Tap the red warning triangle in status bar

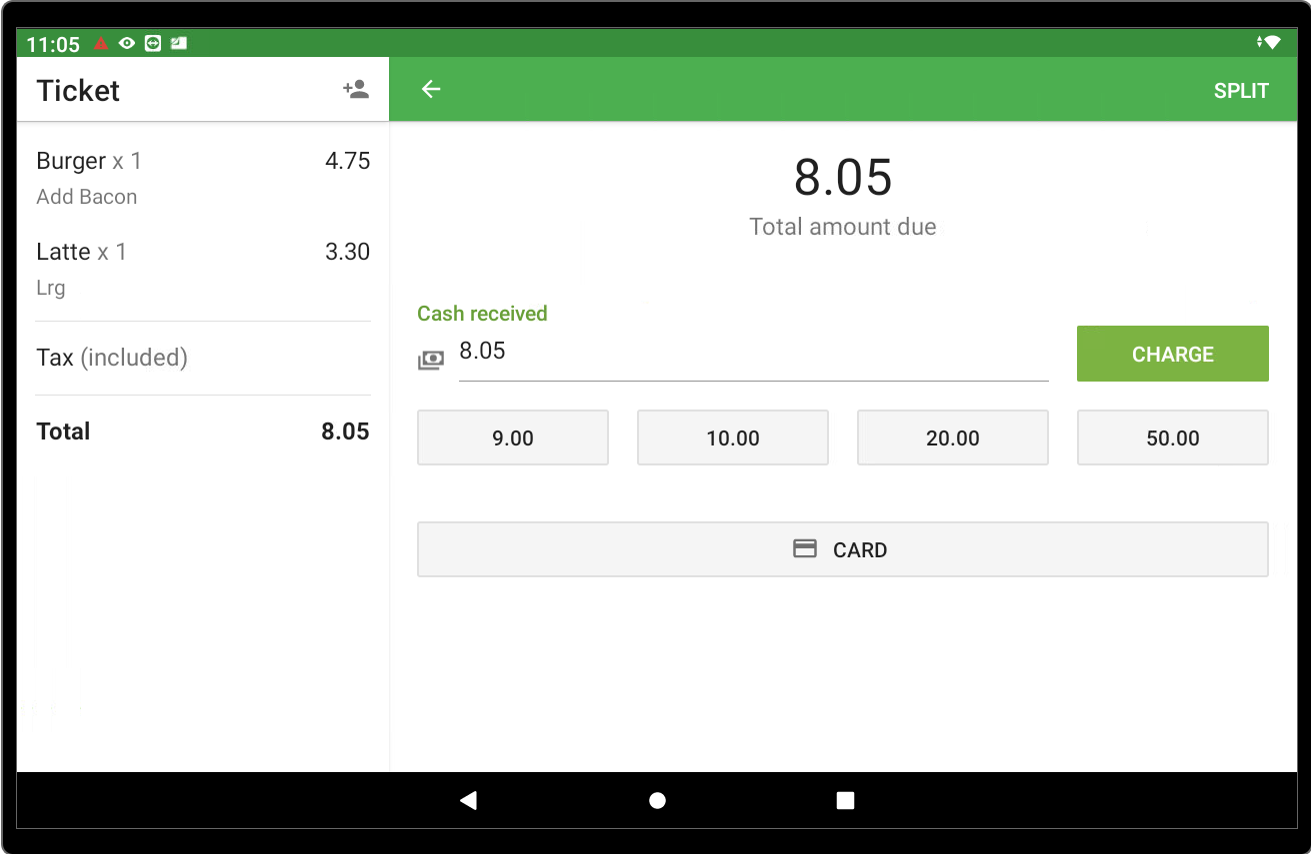point(101,44)
